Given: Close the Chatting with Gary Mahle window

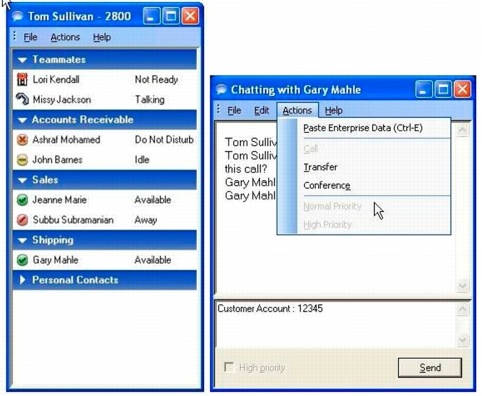Looking at the screenshot, I should [463, 89].
